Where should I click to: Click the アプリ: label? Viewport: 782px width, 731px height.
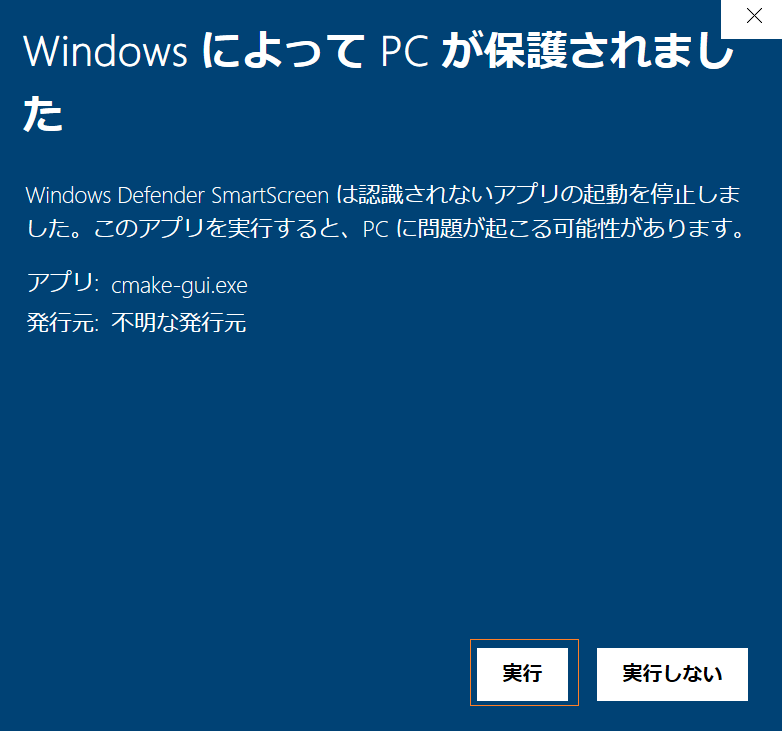(63, 283)
